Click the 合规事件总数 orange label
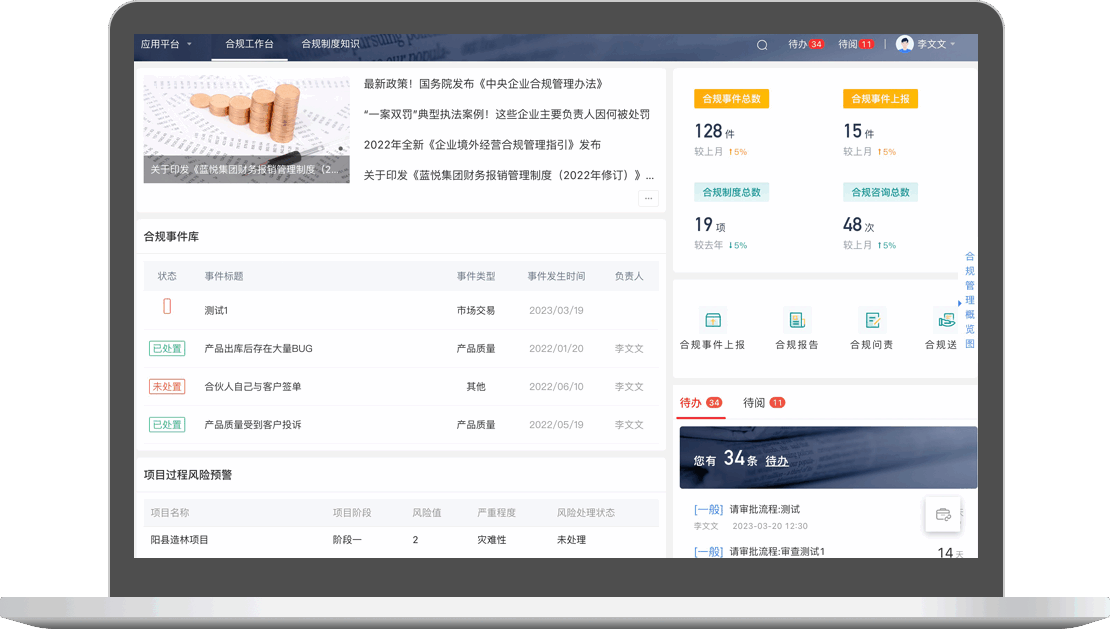 point(731,99)
